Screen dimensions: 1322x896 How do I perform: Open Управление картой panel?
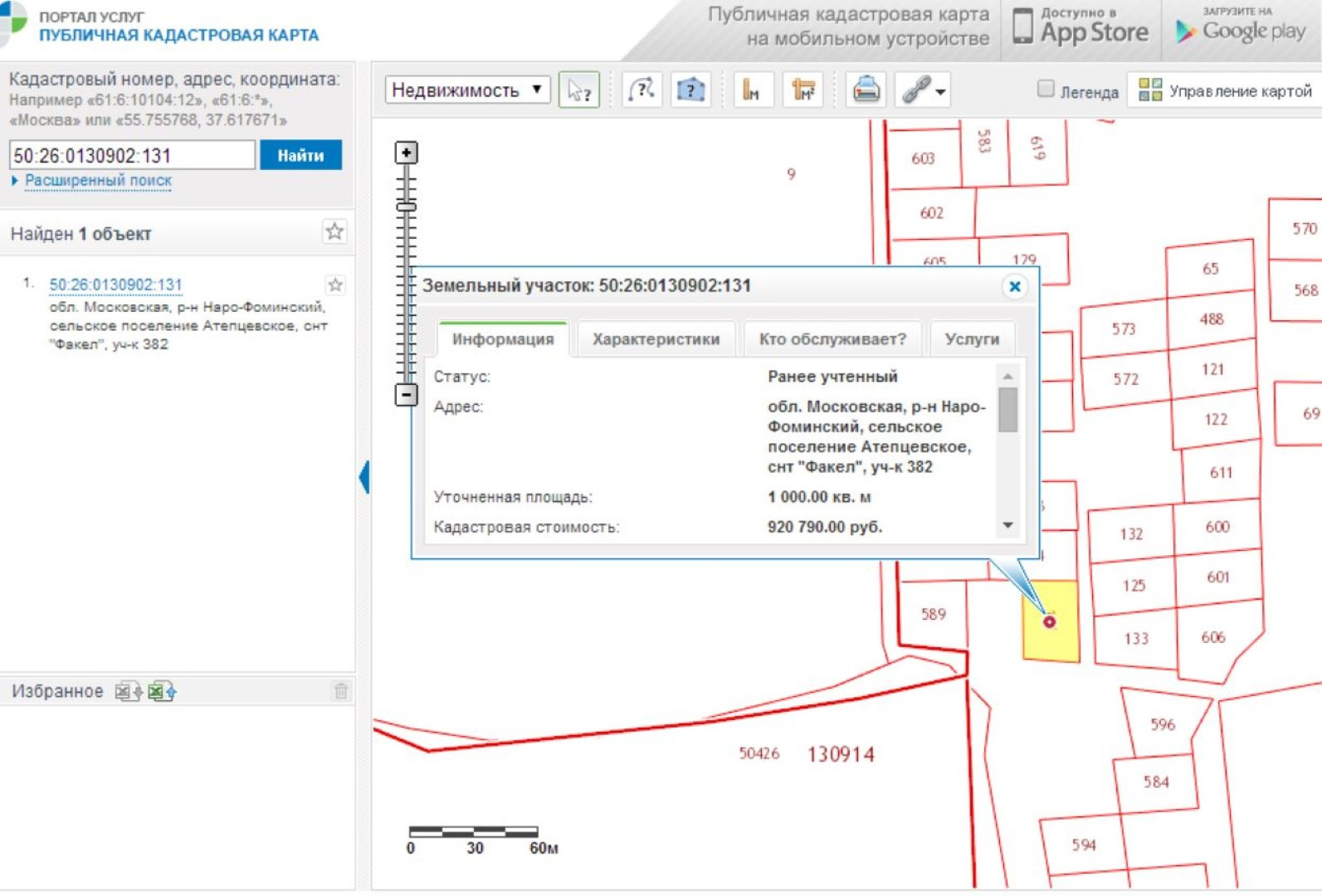[x=1225, y=90]
